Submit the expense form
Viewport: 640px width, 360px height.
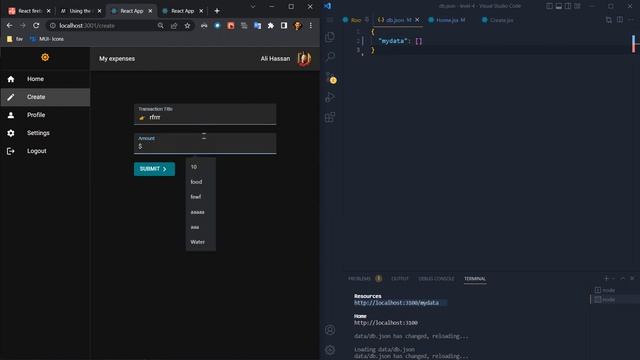click(154, 169)
